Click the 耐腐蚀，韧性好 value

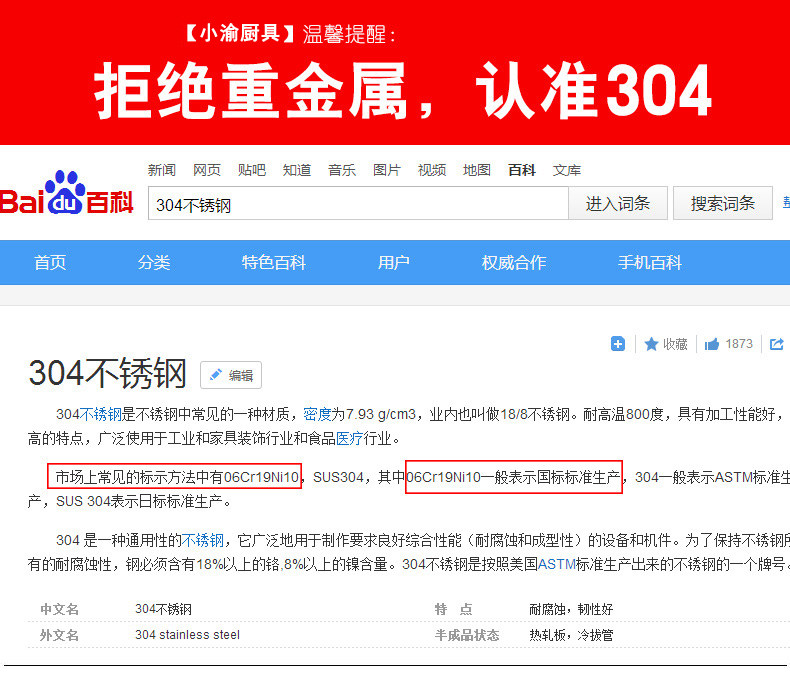tap(571, 609)
